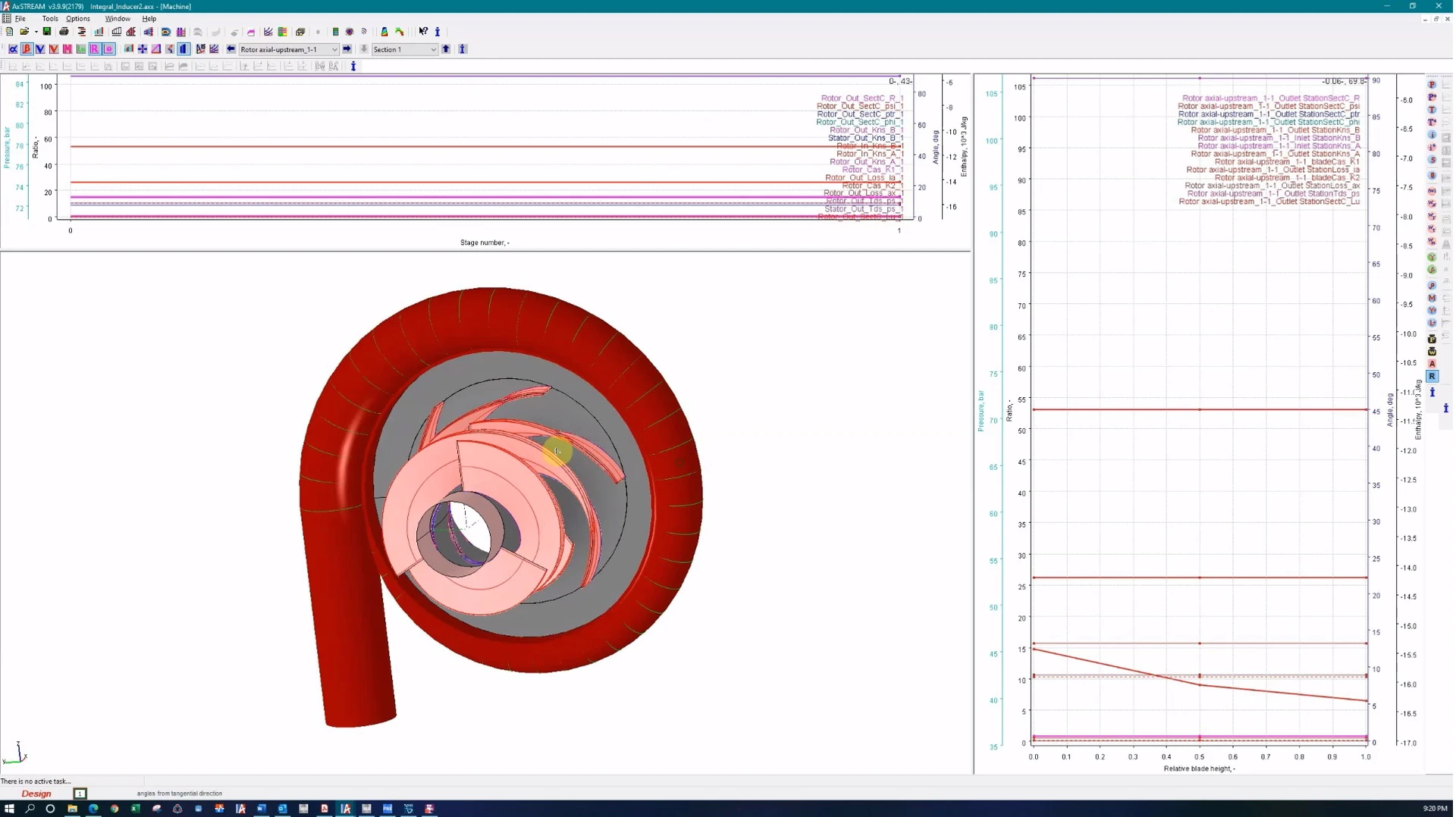1456x817 pixels.
Task: Open the Tools menu
Action: (50, 18)
